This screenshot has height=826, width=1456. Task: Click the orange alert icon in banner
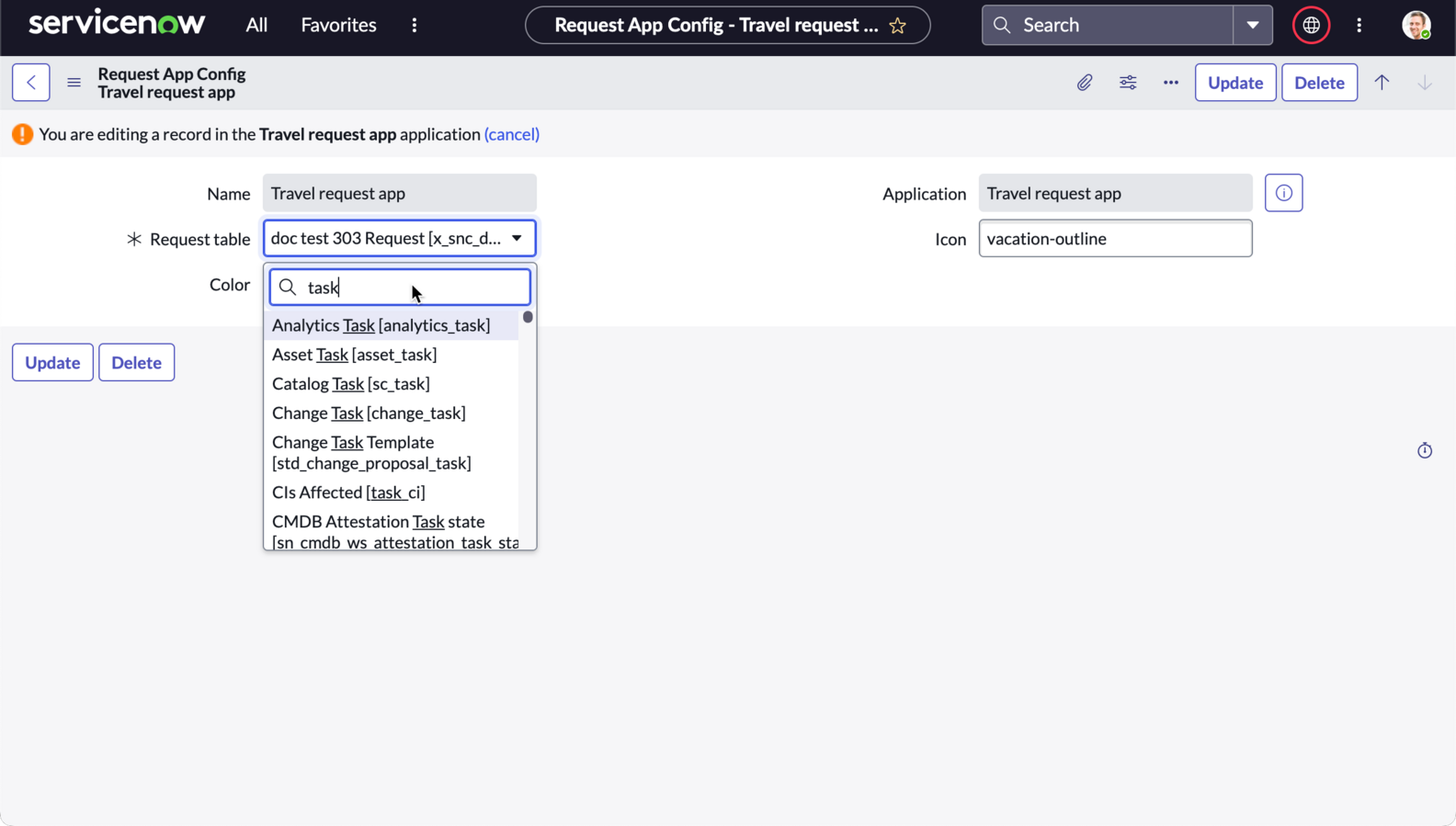(22, 134)
